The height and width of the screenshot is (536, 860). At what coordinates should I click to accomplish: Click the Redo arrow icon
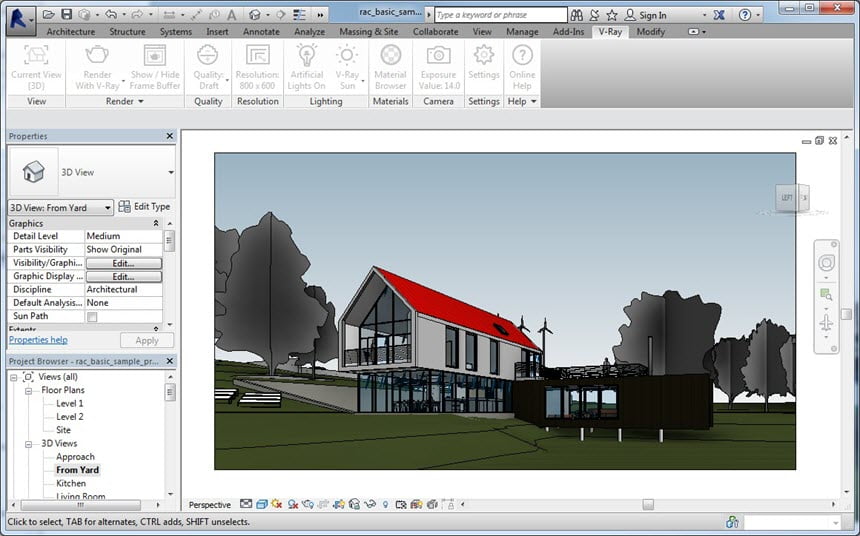pyautogui.click(x=137, y=15)
